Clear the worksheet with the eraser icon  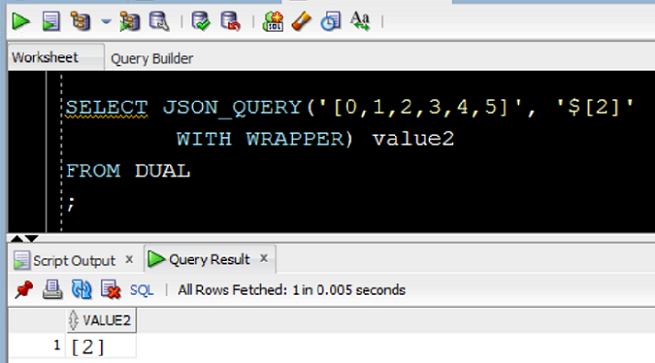tap(301, 21)
